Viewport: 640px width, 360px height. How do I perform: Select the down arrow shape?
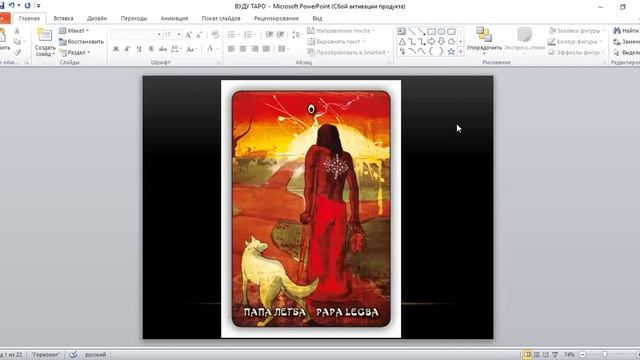441,42
